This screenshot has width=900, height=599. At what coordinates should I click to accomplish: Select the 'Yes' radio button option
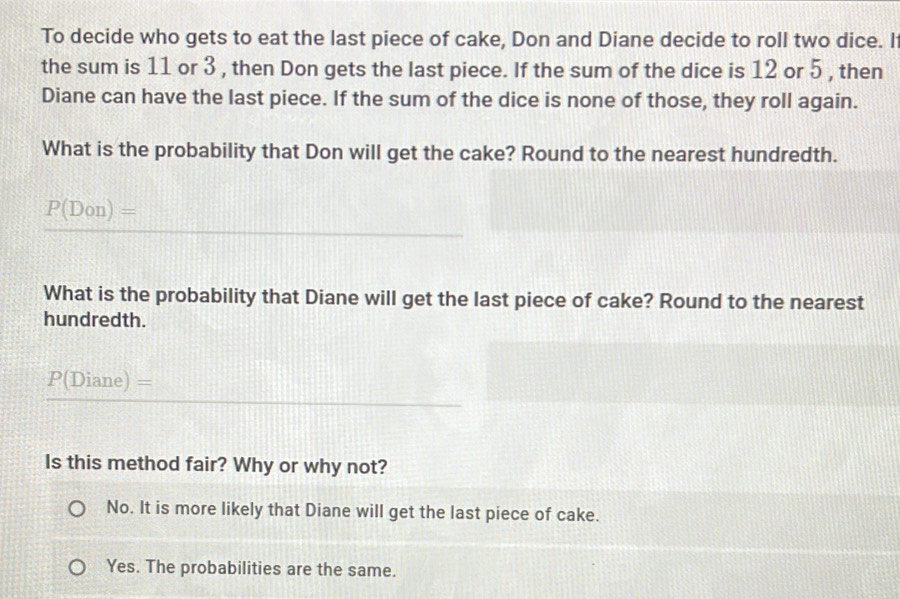tap(79, 570)
